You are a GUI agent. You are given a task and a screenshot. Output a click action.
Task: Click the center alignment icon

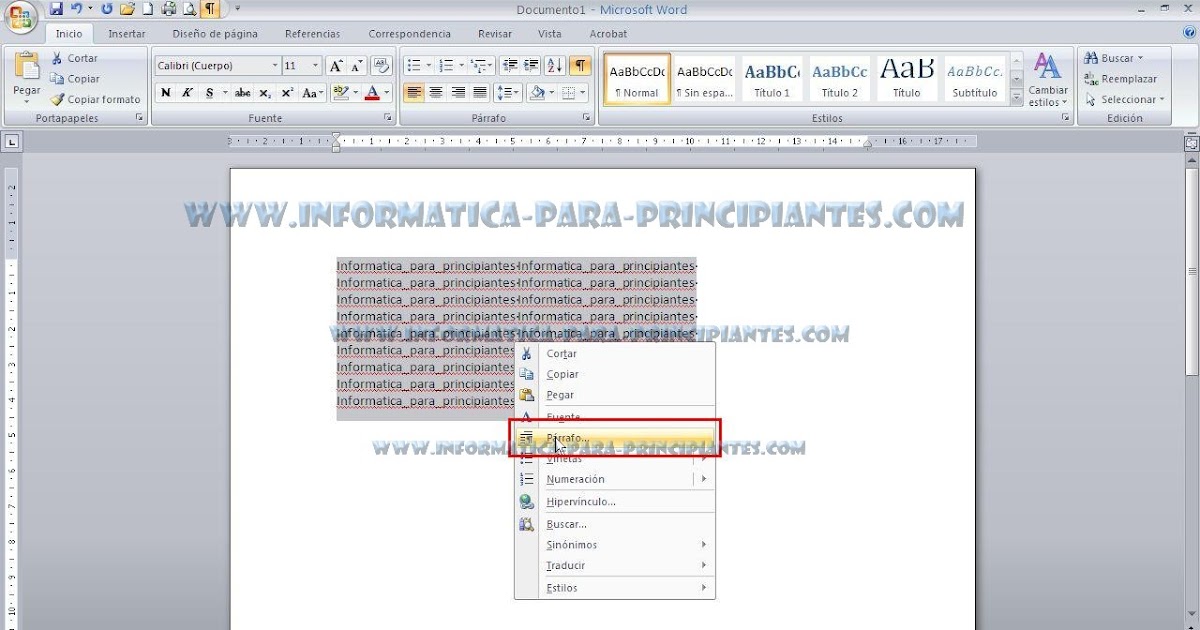click(x=436, y=91)
